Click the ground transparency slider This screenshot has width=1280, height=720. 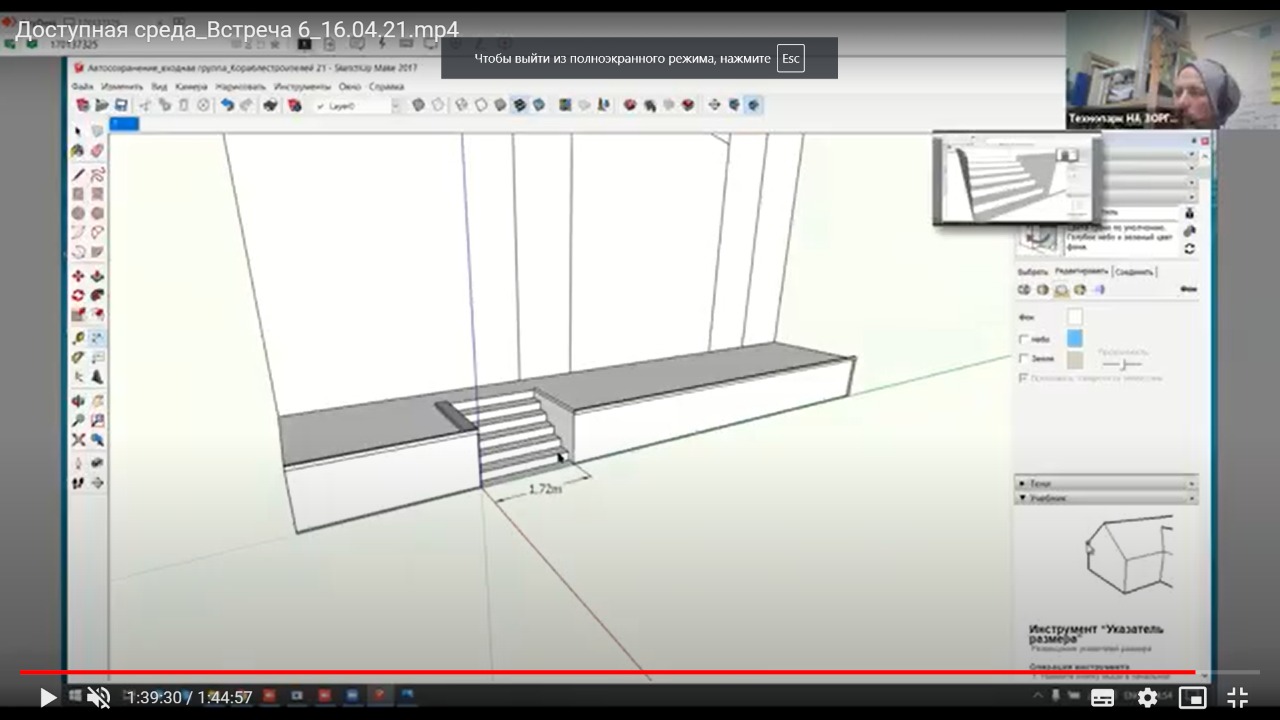1122,364
